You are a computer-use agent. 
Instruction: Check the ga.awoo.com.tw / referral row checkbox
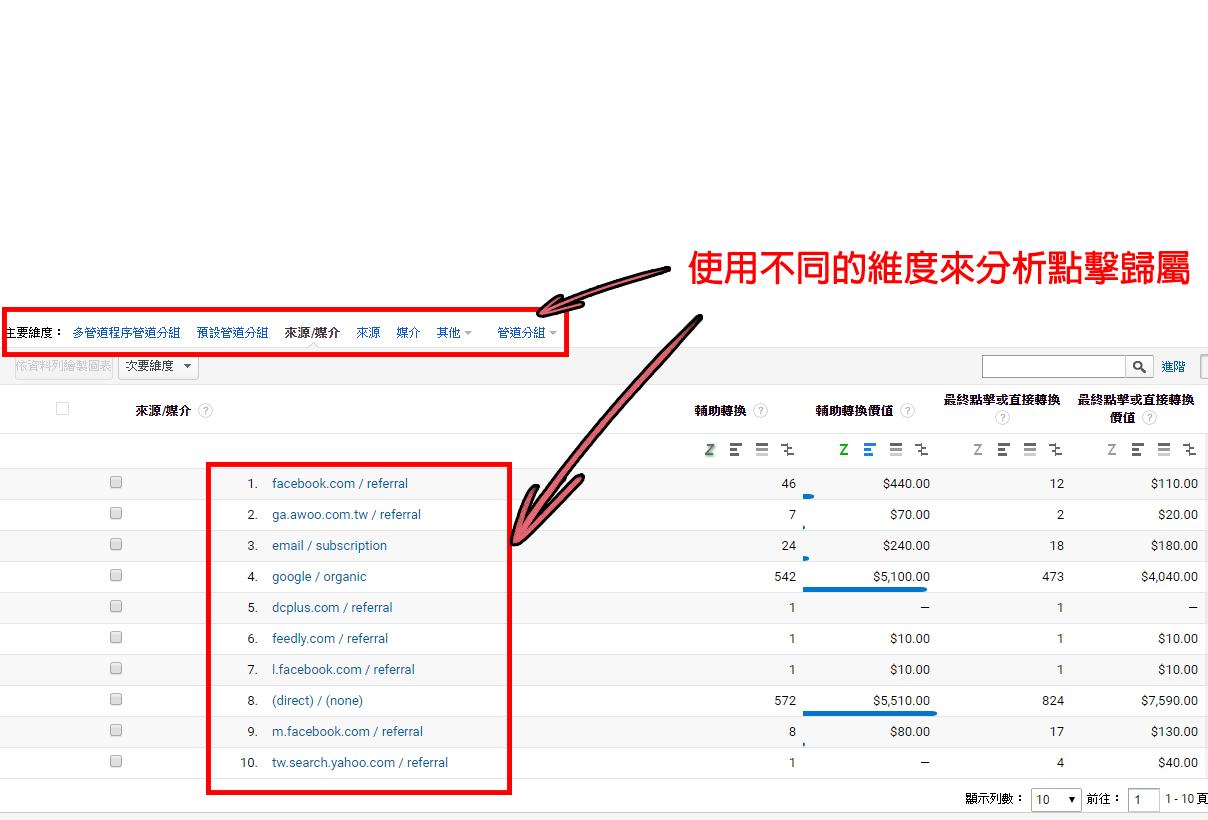116,513
